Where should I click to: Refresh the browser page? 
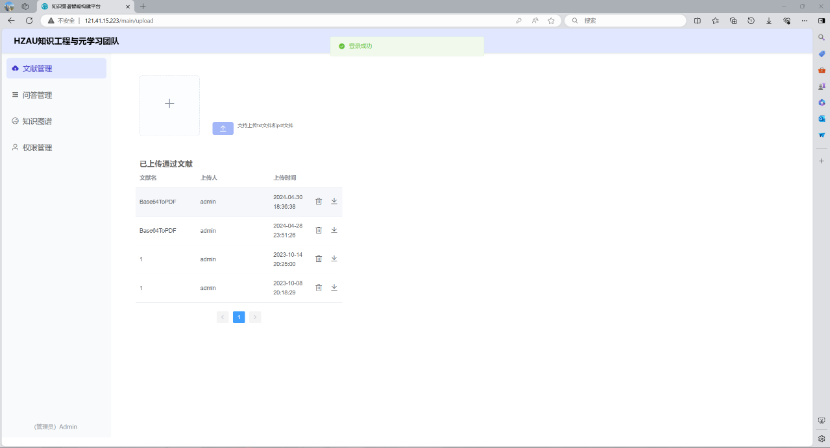tap(29, 20)
